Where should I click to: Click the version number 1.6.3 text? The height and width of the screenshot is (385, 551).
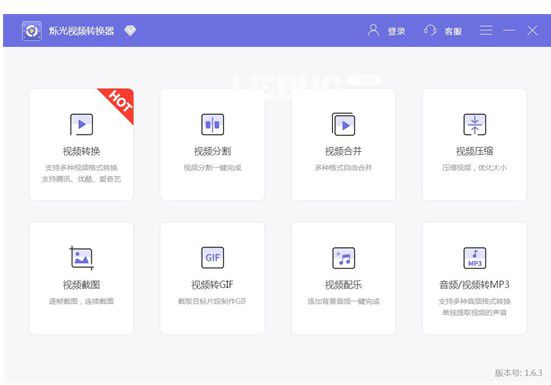click(x=518, y=373)
